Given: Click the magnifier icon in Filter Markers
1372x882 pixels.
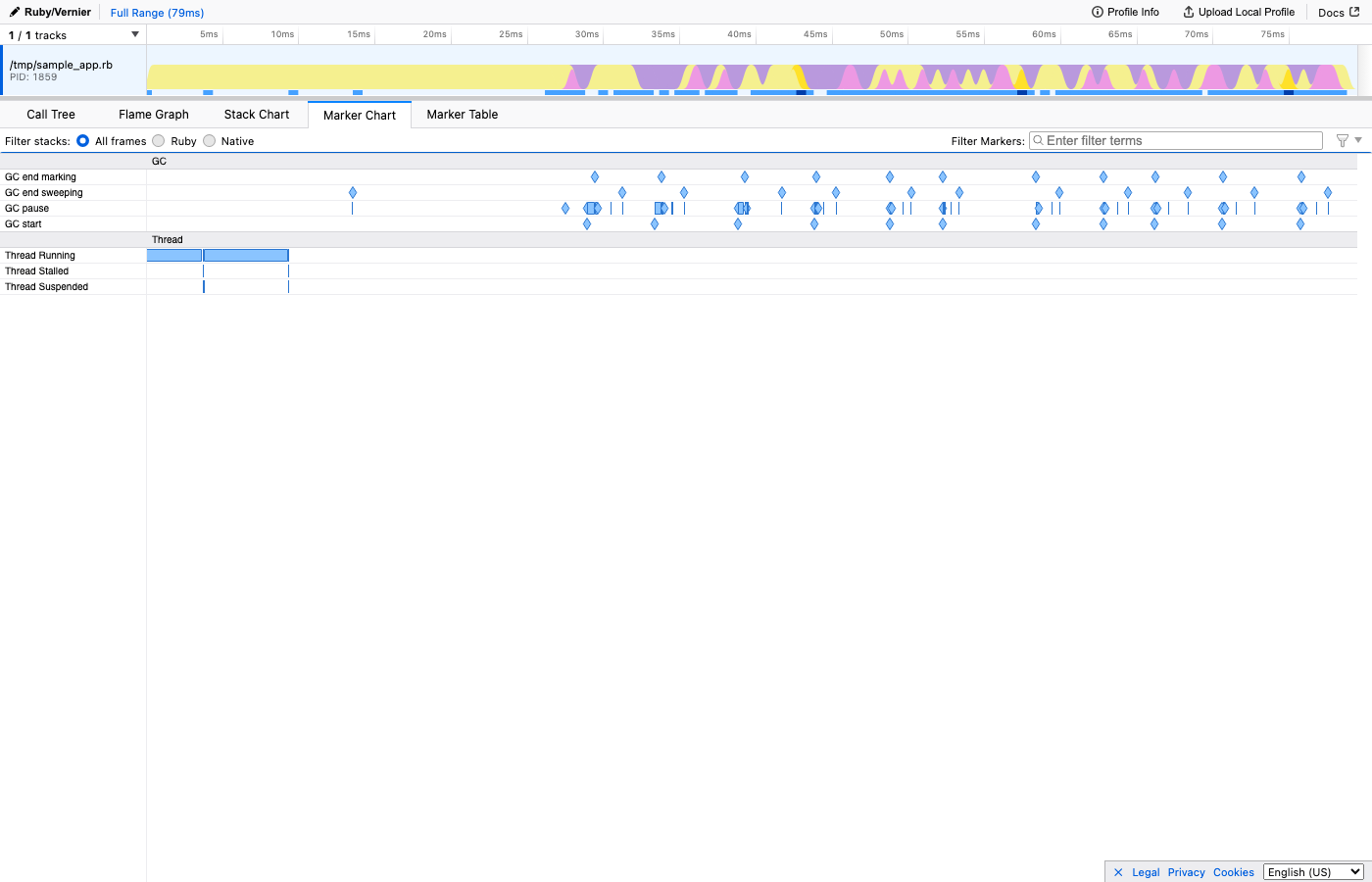Looking at the screenshot, I should tap(1039, 140).
